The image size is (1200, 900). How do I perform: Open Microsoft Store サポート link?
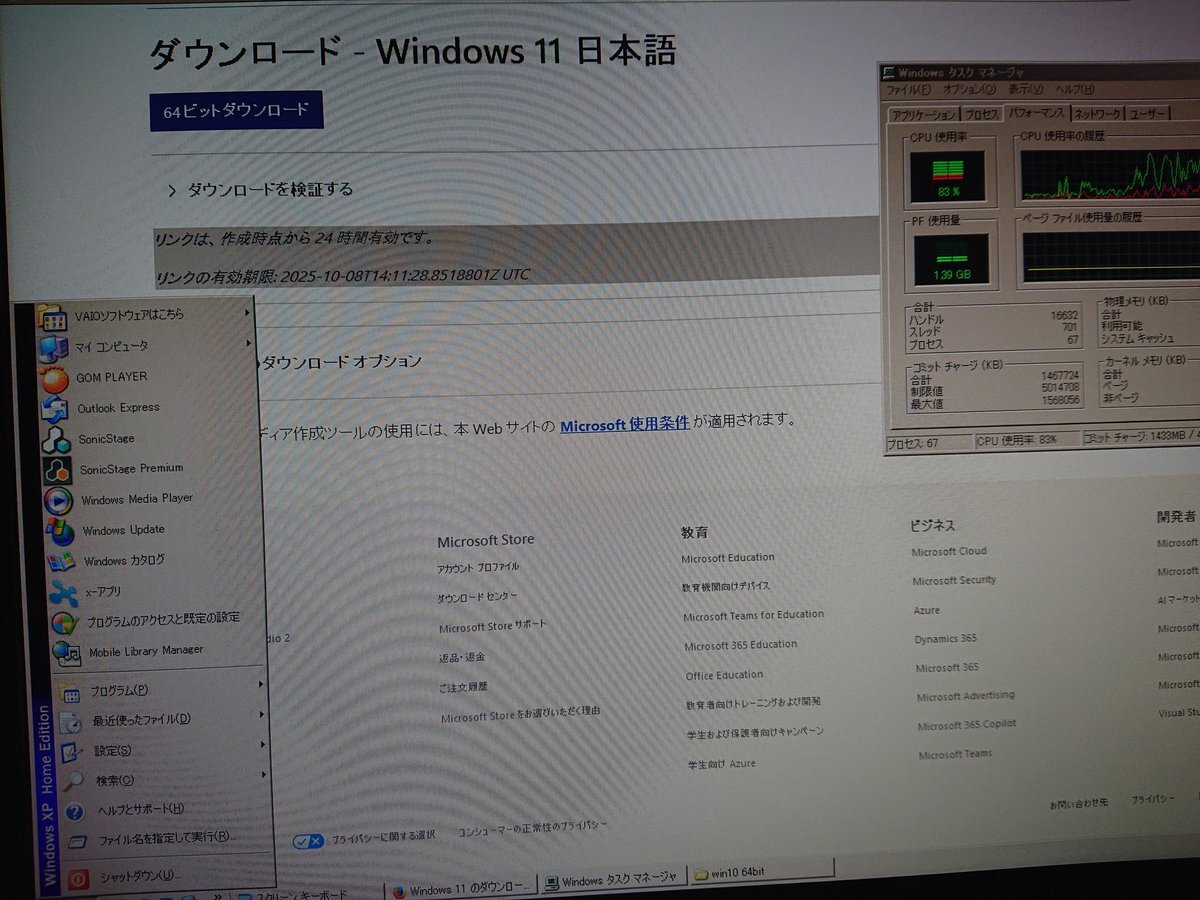point(493,627)
